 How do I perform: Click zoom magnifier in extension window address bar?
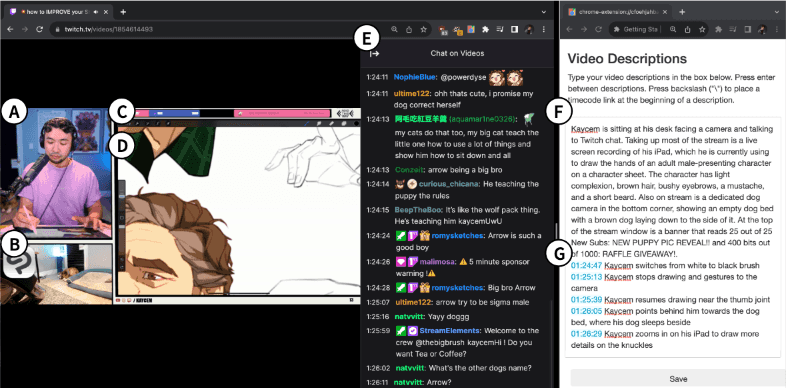click(673, 30)
